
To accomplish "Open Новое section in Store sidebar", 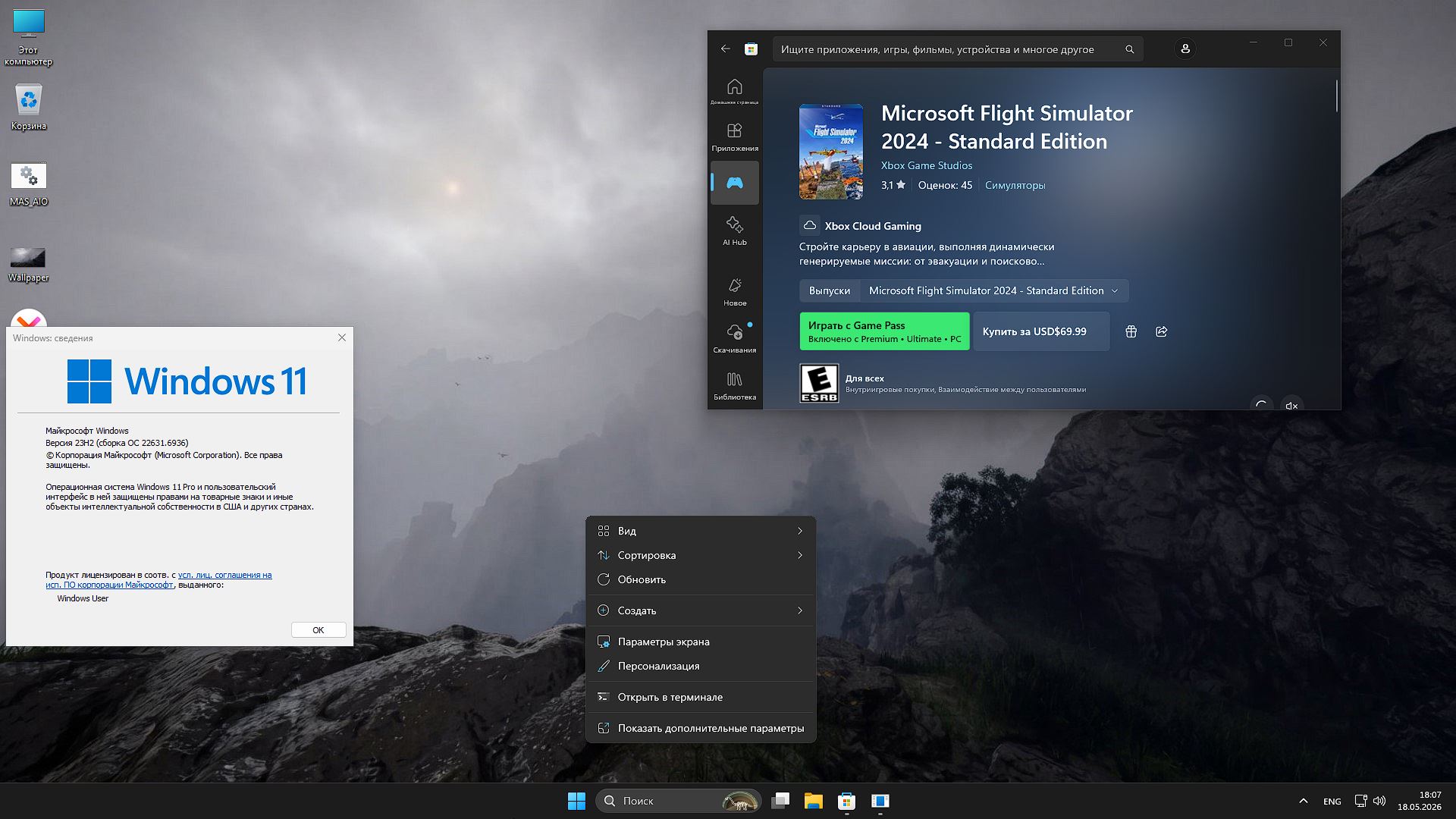I will 734,292.
